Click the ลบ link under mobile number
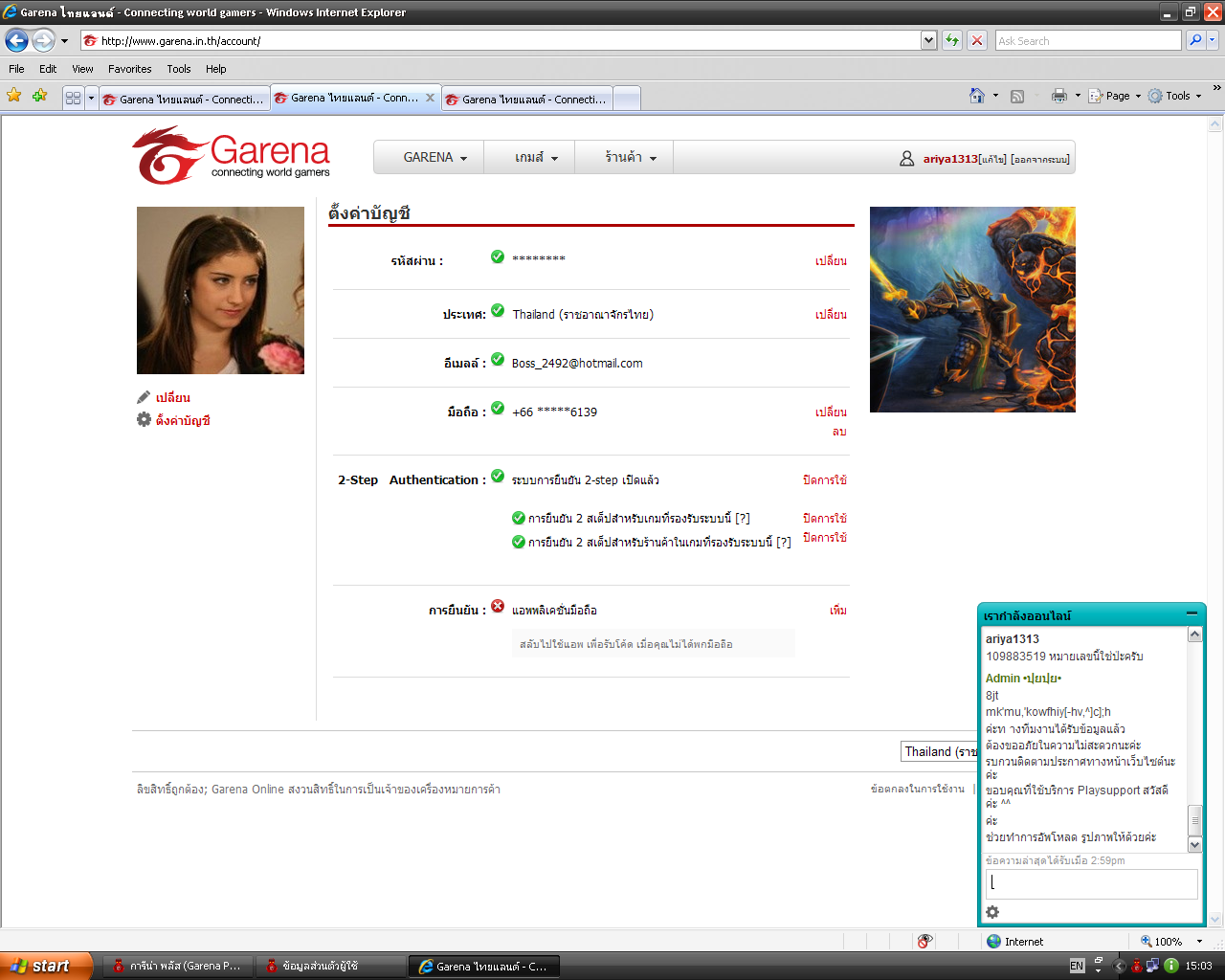 pyautogui.click(x=839, y=432)
